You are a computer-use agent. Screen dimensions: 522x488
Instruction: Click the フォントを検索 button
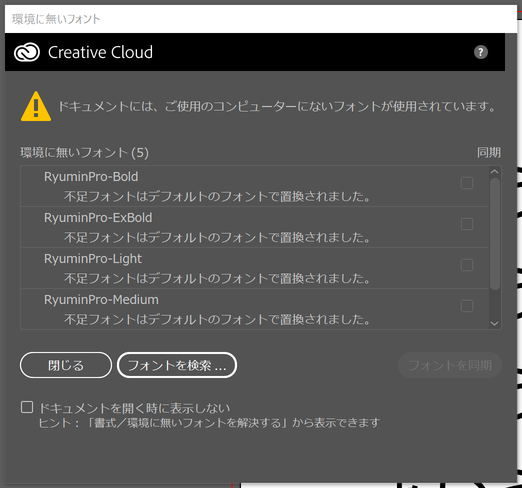[x=177, y=365]
